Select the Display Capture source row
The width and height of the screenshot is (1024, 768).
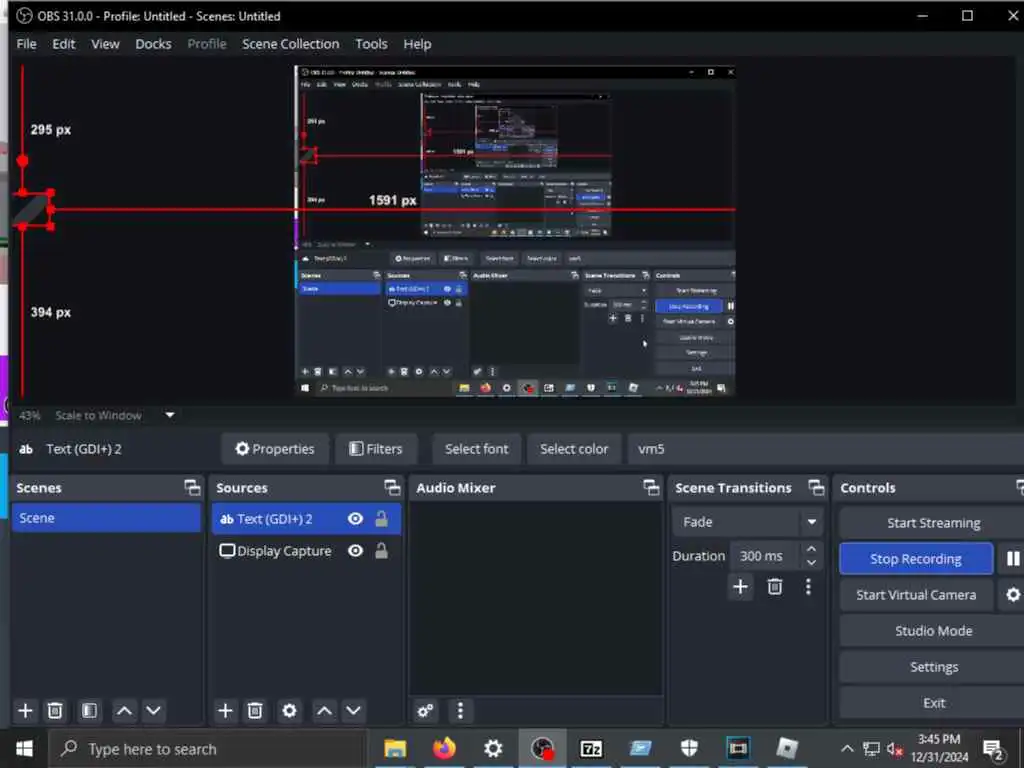point(306,551)
